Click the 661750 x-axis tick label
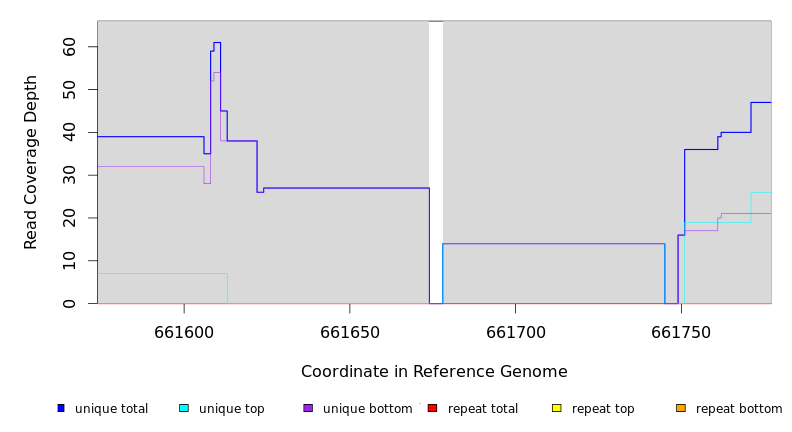The width and height of the screenshot is (792, 432). [681, 332]
